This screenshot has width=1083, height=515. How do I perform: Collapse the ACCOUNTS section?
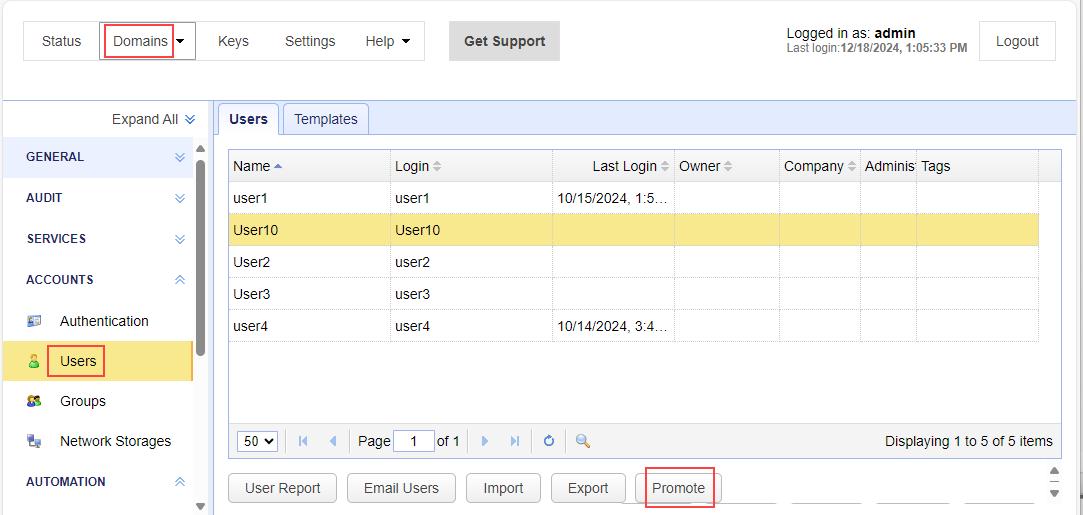180,280
